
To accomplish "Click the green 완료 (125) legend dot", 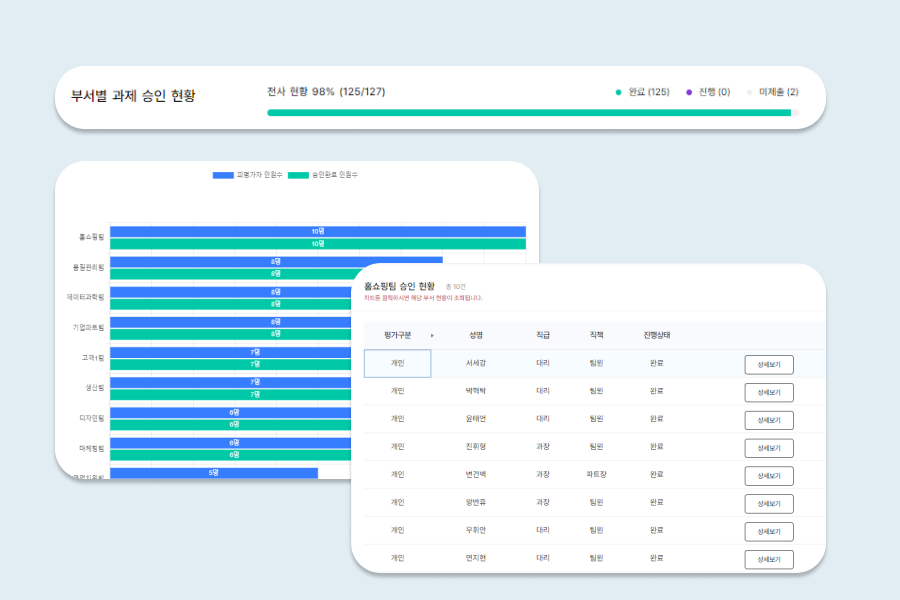I will coord(619,92).
